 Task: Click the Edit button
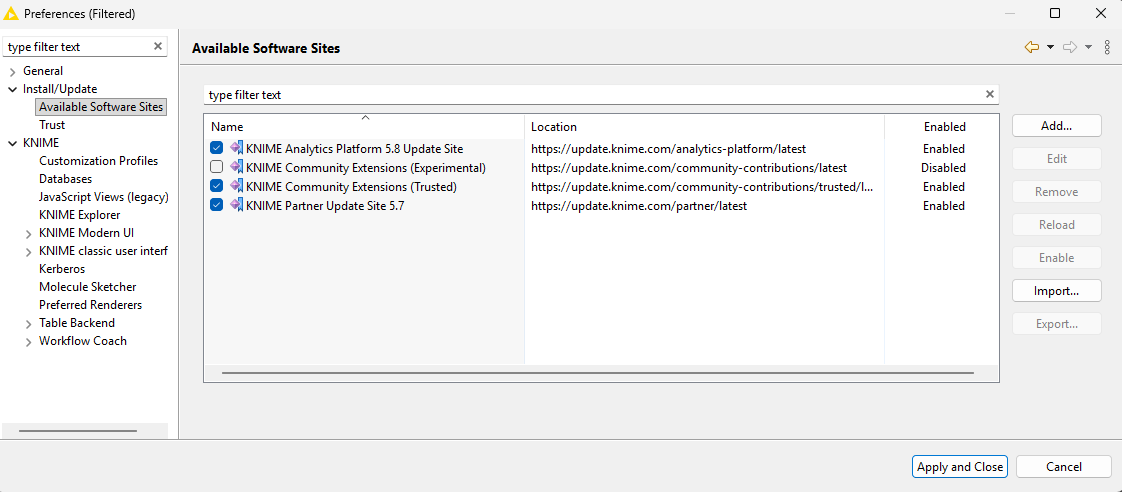(x=1056, y=159)
